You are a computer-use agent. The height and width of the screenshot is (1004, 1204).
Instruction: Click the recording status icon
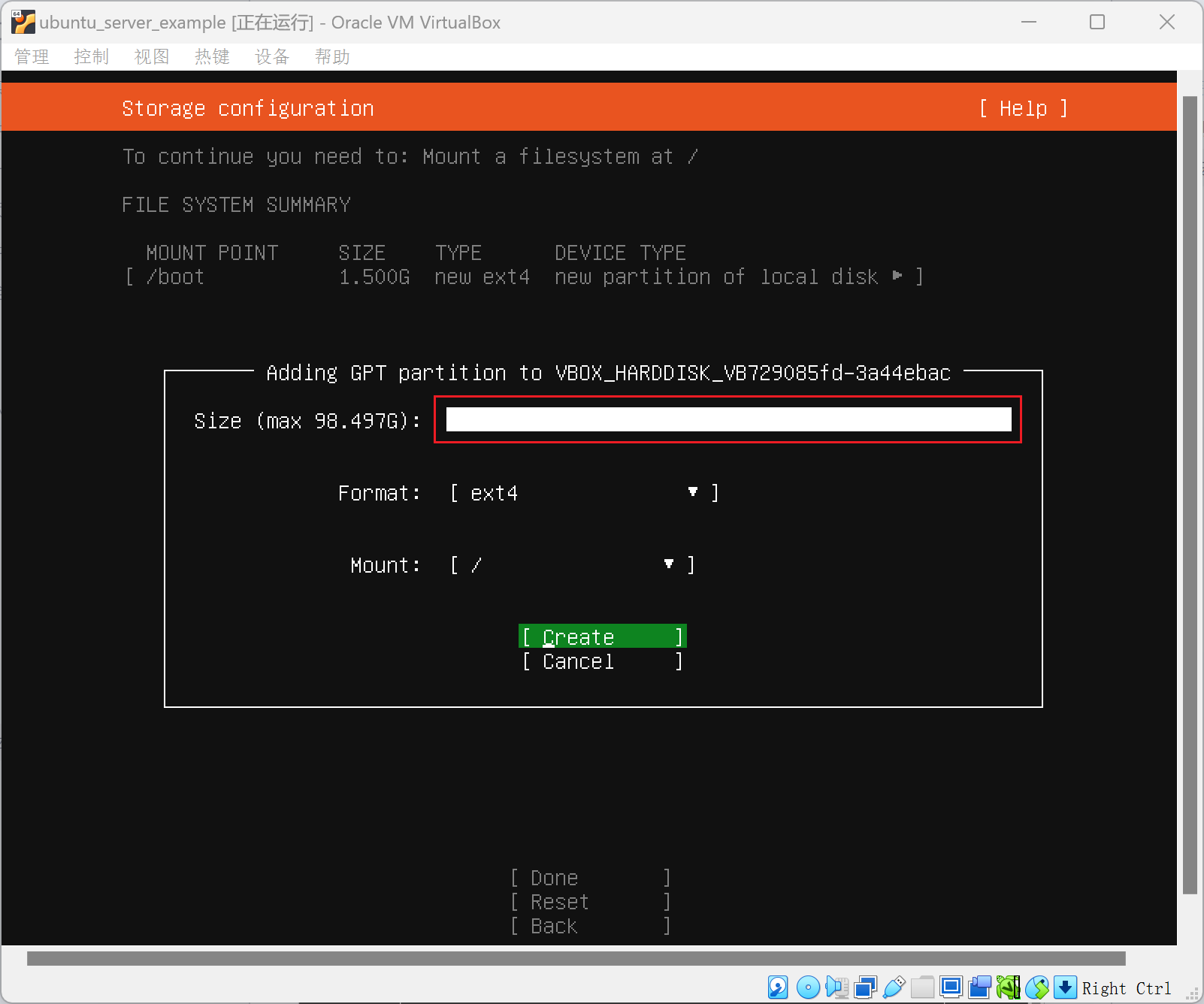point(979,987)
